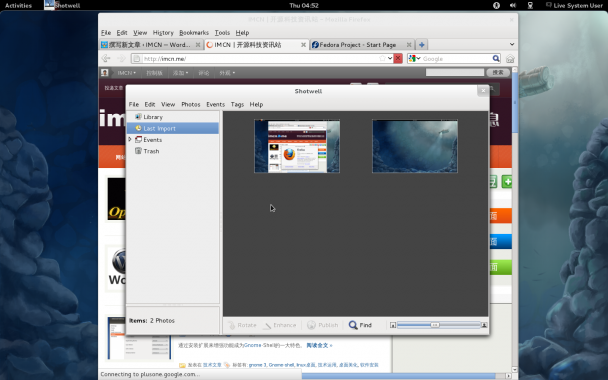The width and height of the screenshot is (608, 380).
Task: Select Events in the Shotwell sidebar
Action: coord(152,140)
